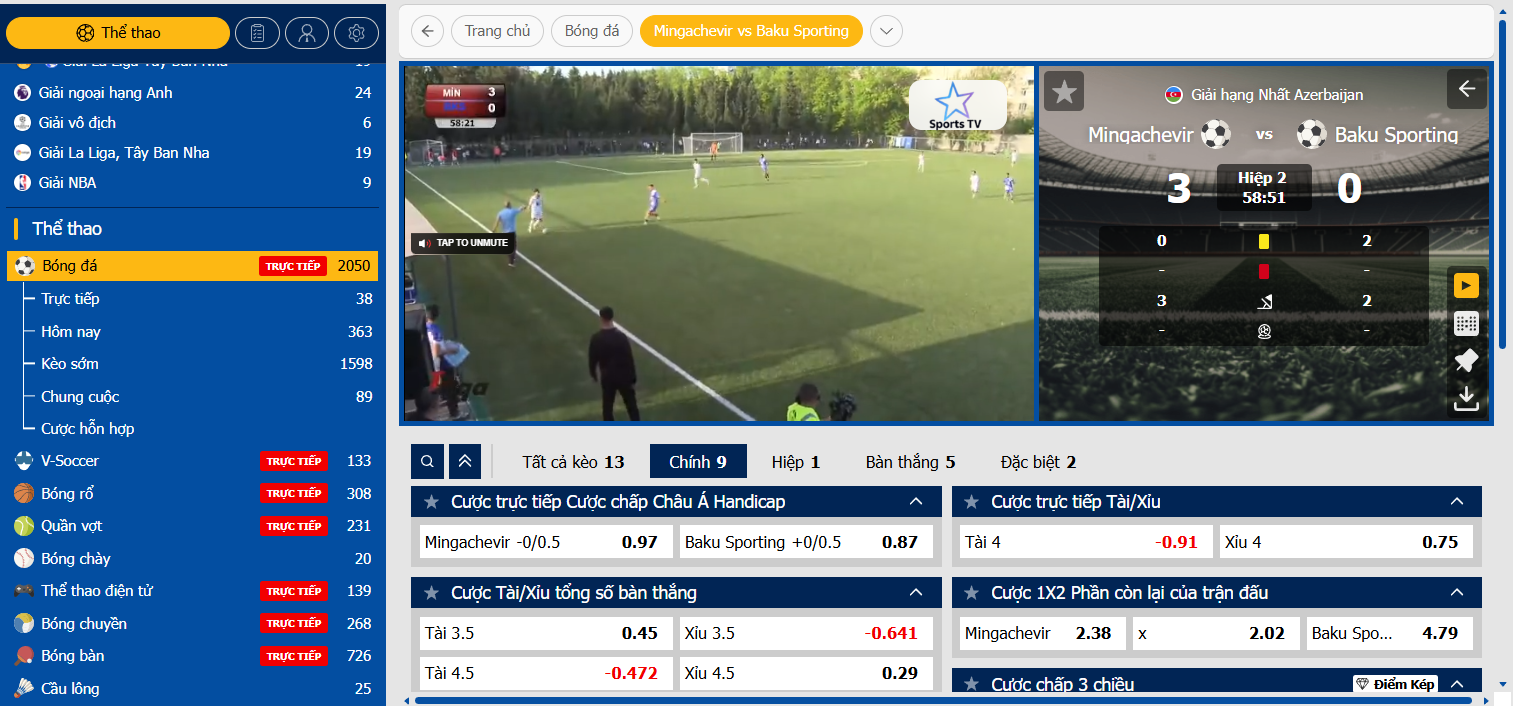
Task: Add match to favorites with star icon
Action: (1064, 92)
